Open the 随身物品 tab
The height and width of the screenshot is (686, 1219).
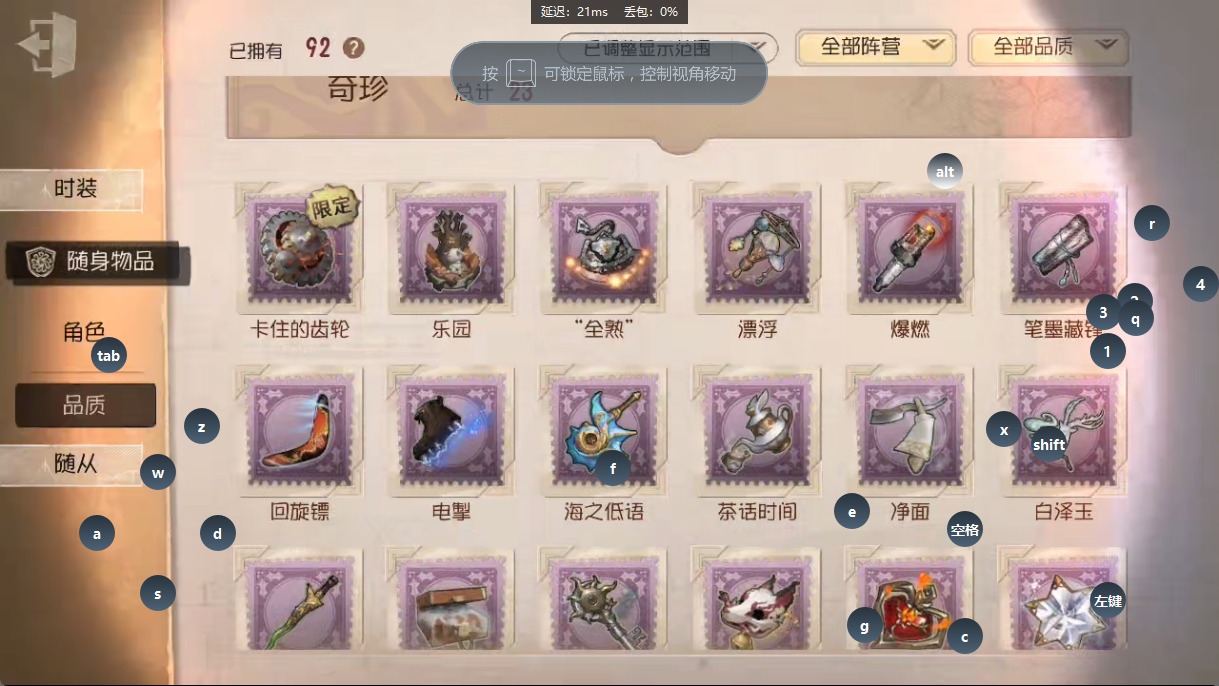coord(96,261)
